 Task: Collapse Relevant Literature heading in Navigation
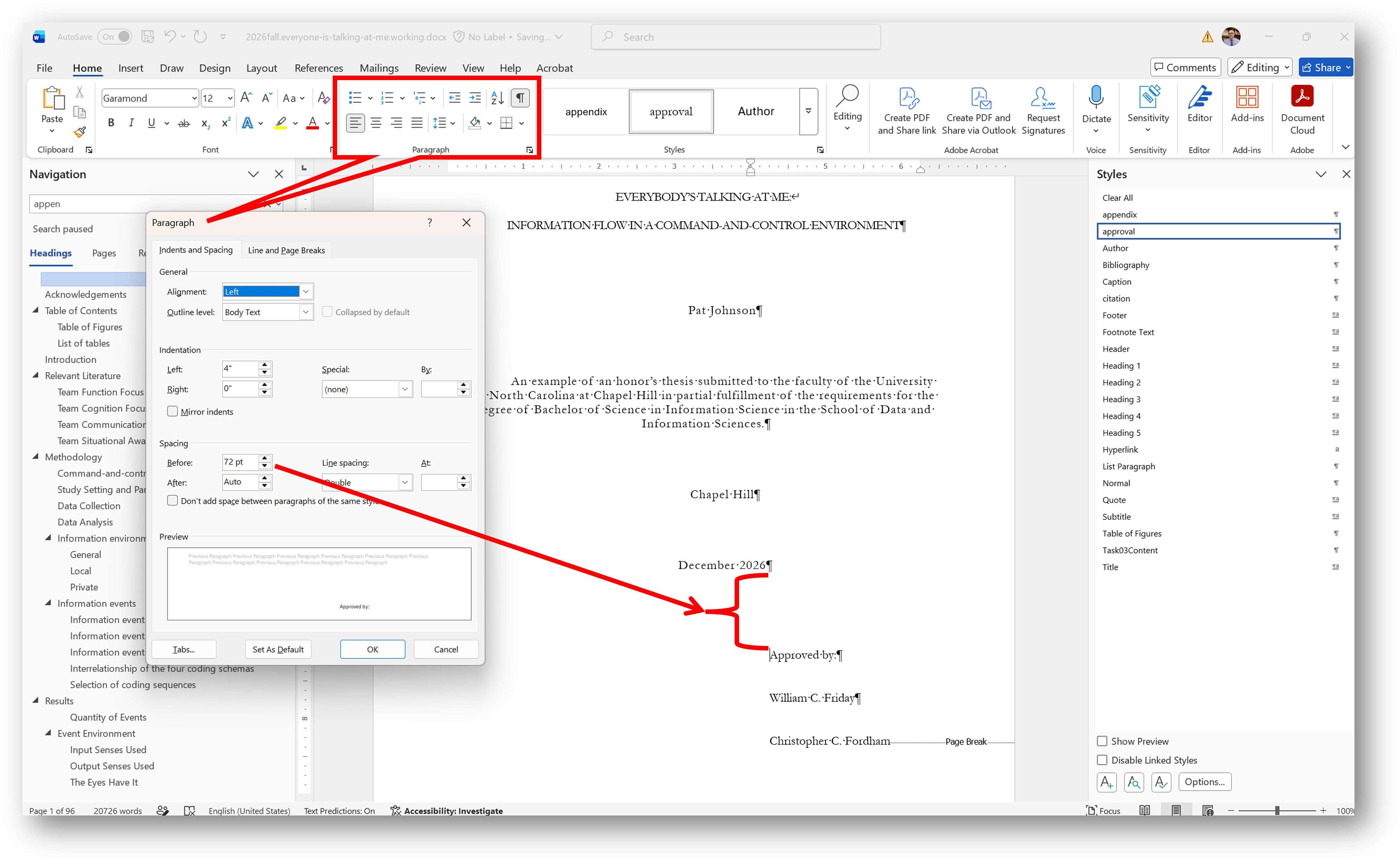[x=36, y=375]
